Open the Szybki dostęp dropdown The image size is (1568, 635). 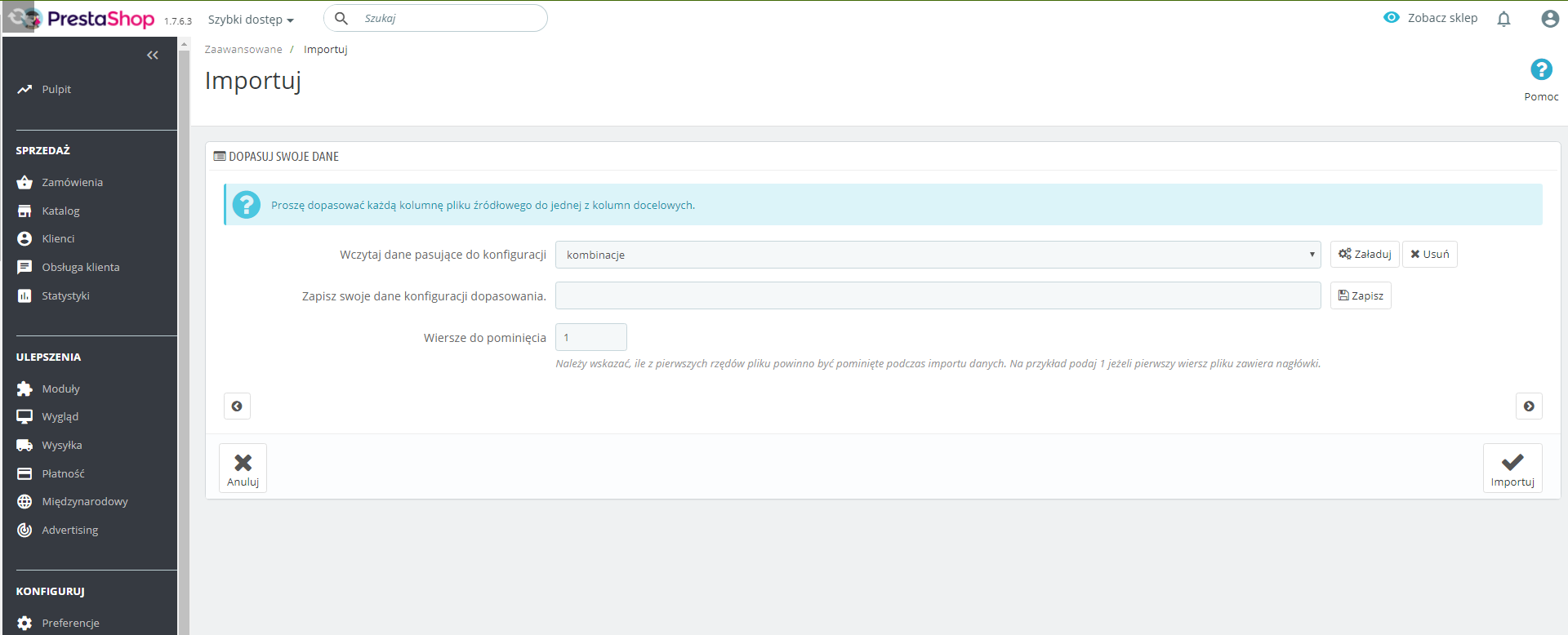(251, 20)
